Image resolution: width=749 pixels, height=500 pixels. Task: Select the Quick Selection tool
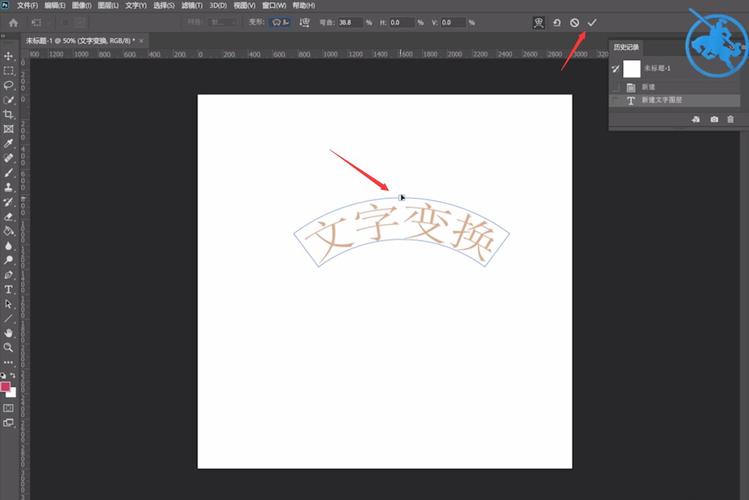[x=9, y=100]
